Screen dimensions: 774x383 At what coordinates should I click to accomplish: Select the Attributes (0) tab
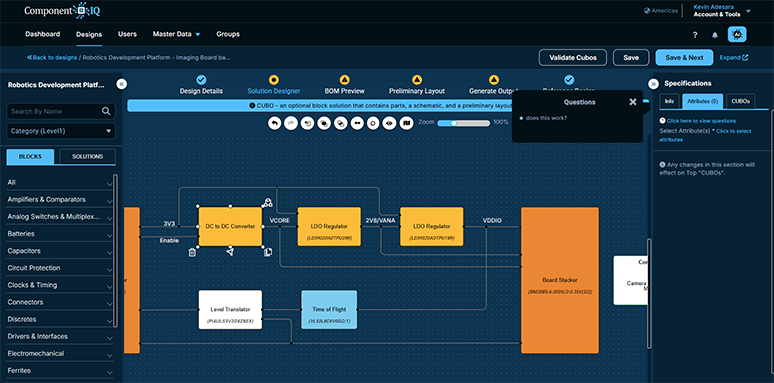(702, 101)
